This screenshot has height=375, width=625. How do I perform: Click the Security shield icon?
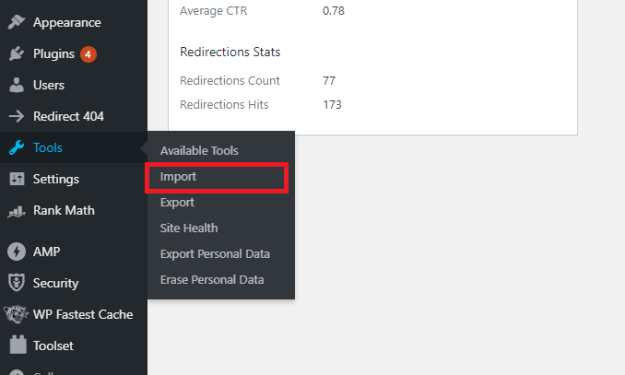[x=16, y=283]
